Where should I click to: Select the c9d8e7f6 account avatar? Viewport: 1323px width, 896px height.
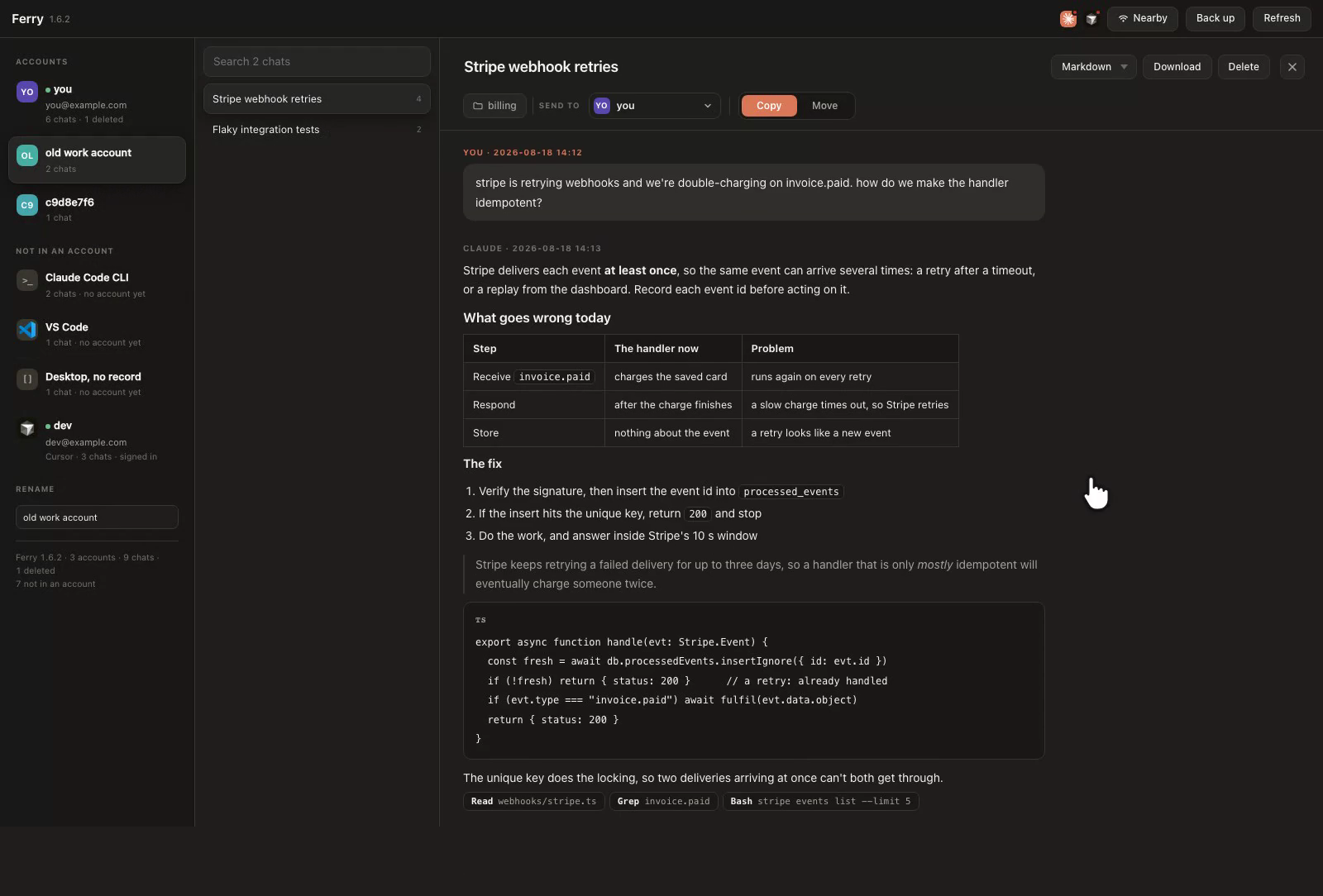point(27,205)
